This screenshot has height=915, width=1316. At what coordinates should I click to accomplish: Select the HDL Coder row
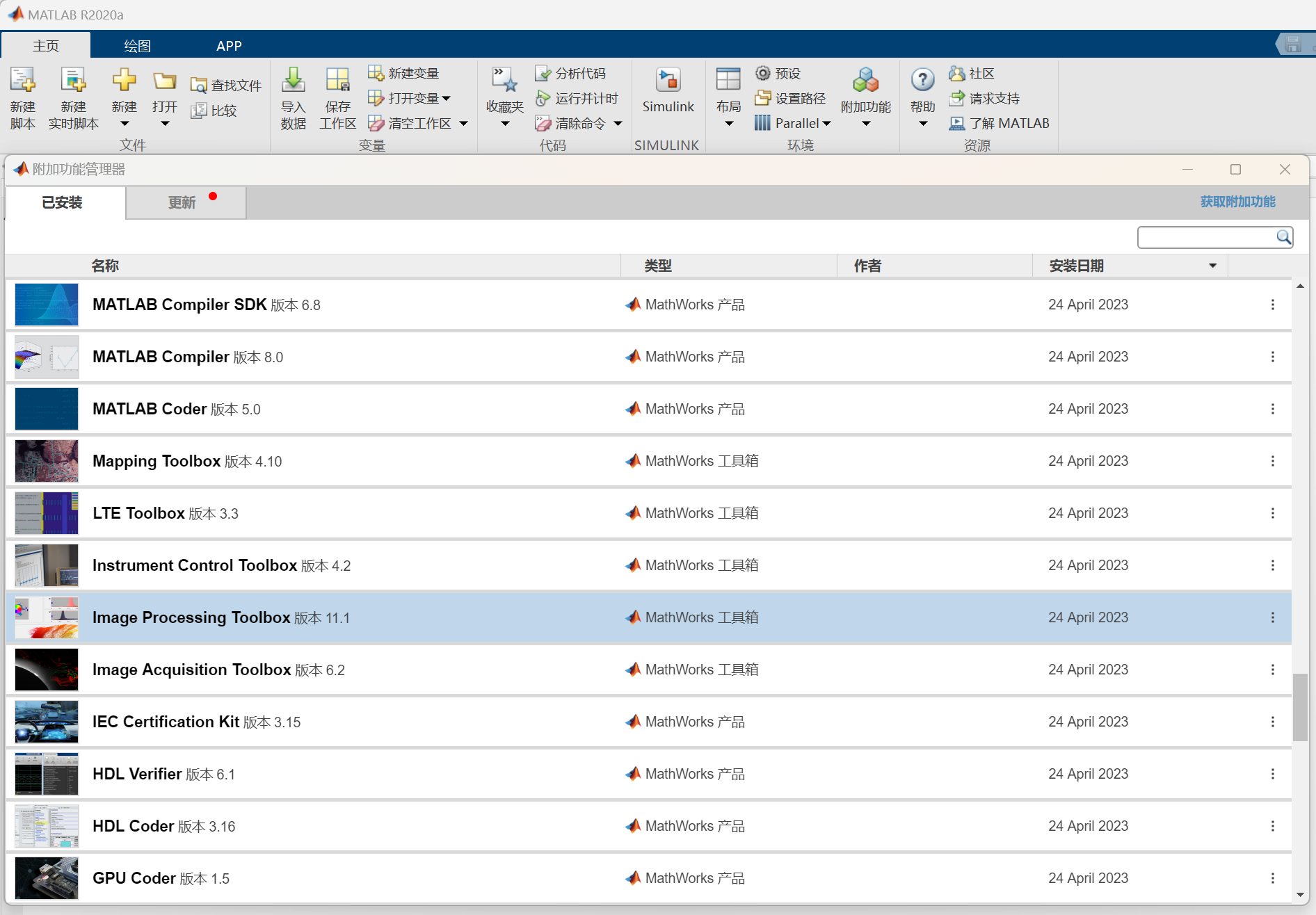(x=648, y=826)
